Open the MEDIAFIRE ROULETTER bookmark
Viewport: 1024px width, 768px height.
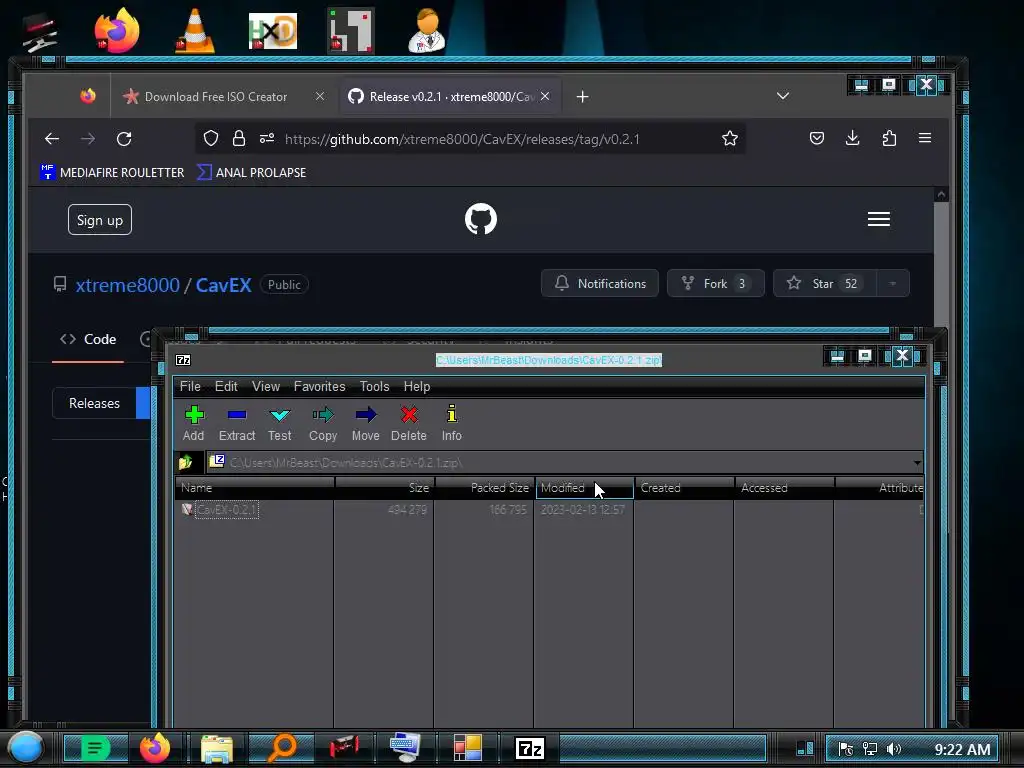click(112, 172)
